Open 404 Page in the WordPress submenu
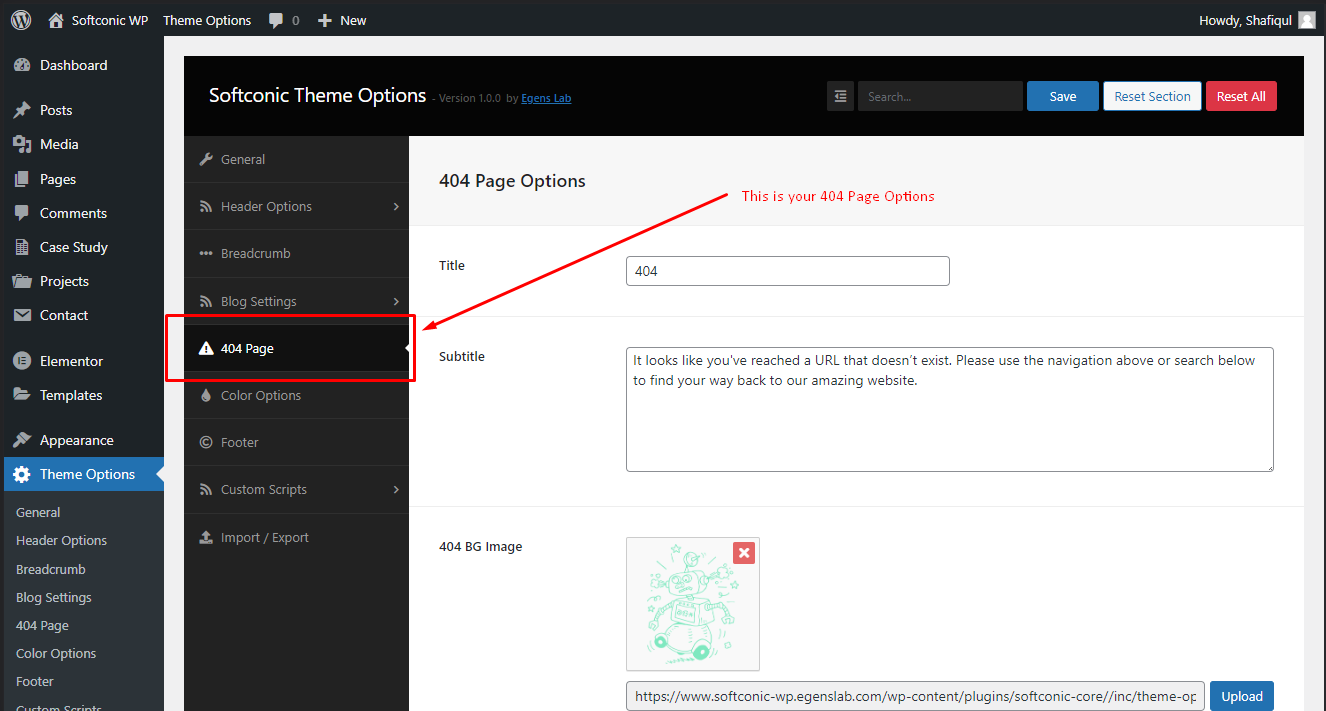This screenshot has height=711, width=1326. point(42,625)
